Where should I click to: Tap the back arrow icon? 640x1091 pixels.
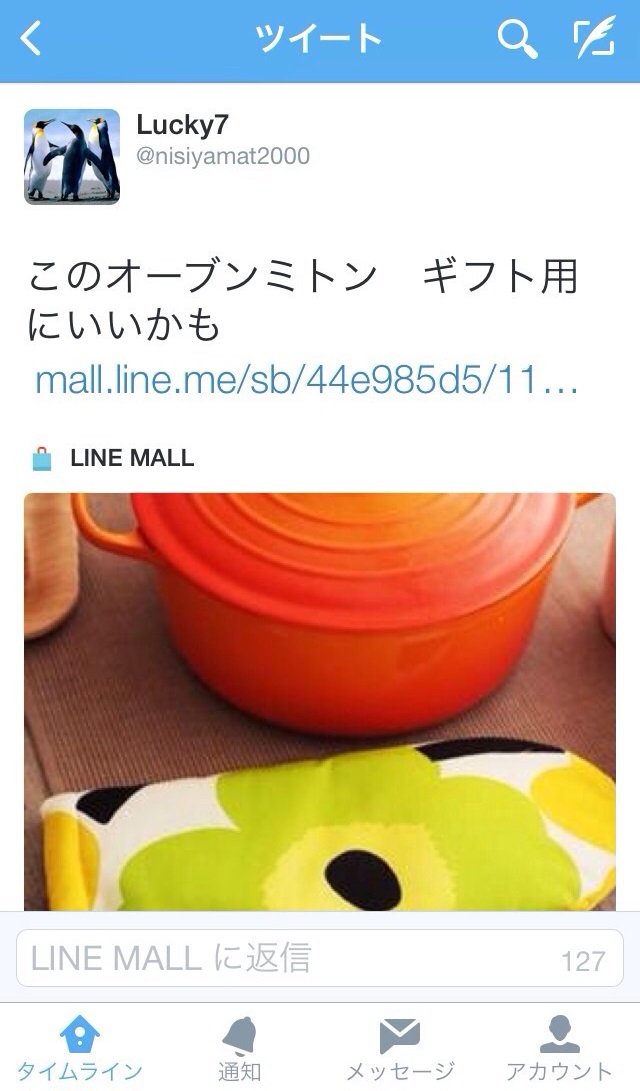[x=31, y=38]
